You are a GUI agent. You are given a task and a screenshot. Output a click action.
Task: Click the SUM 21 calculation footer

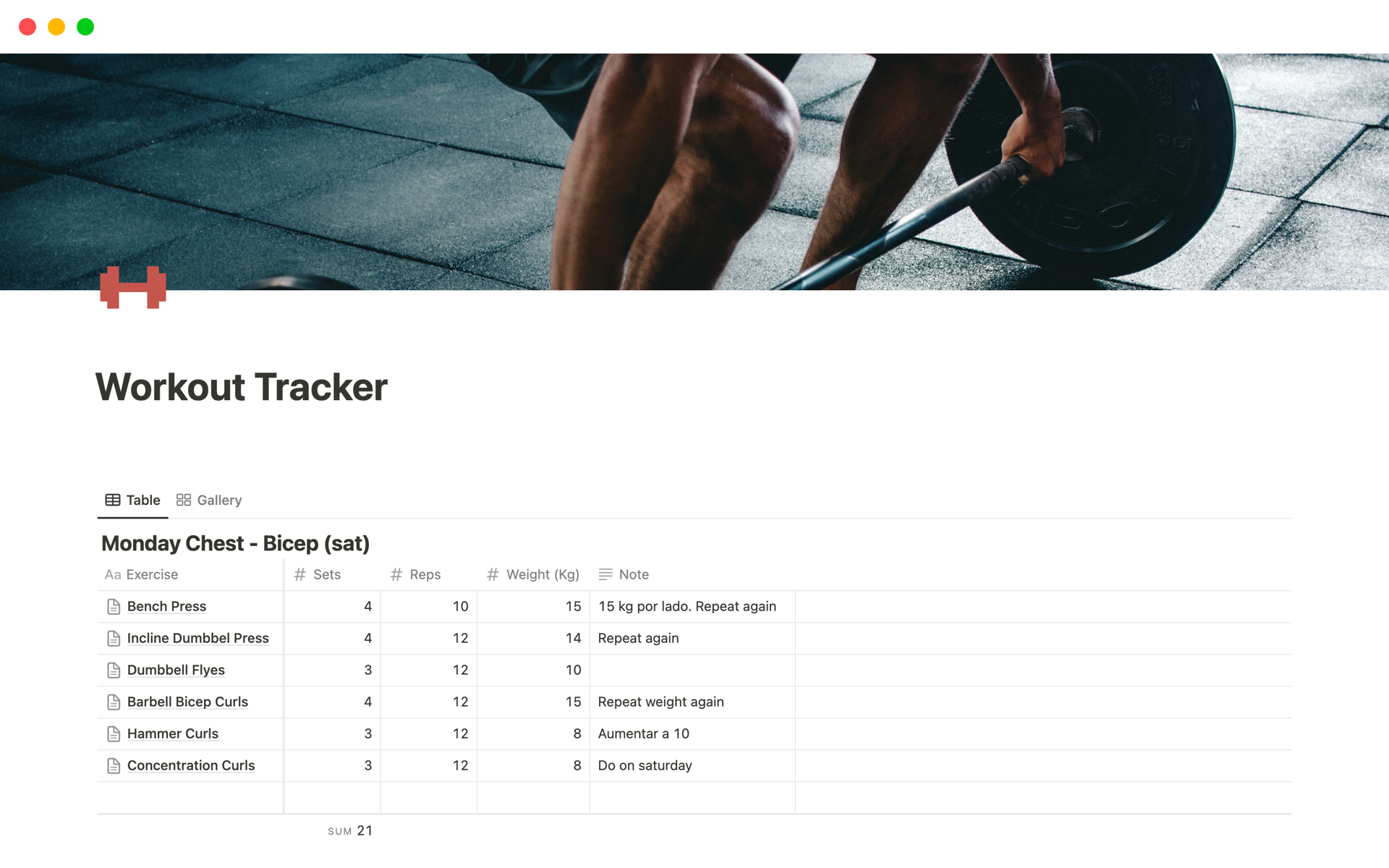point(350,831)
